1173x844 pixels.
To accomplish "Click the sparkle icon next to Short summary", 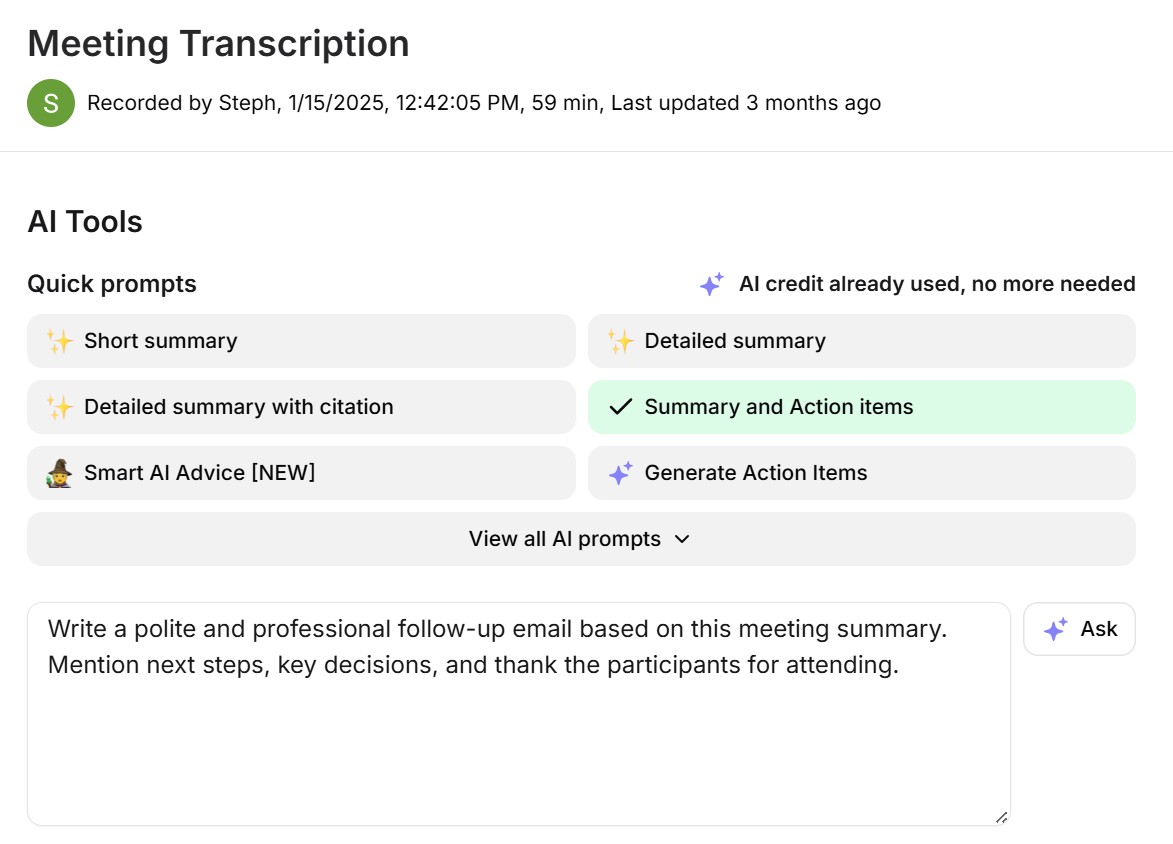I will point(61,341).
